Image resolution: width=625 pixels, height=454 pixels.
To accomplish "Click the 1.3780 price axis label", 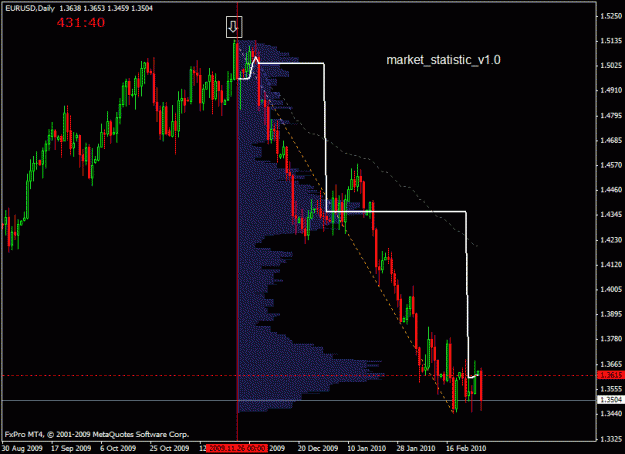I will [x=611, y=339].
